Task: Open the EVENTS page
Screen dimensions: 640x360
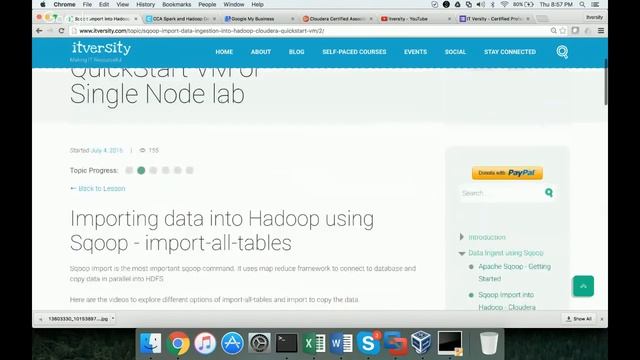Action: click(x=416, y=52)
